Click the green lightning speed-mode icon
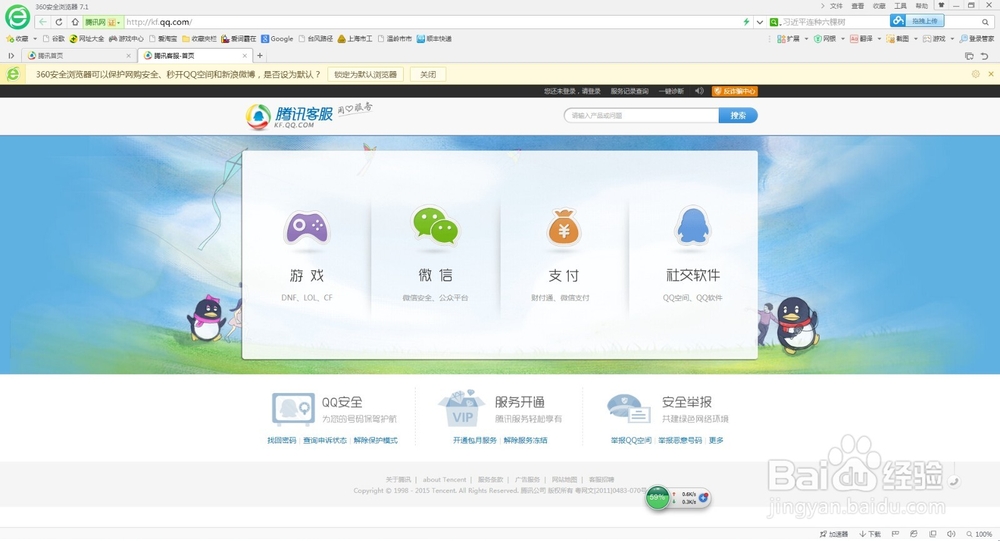Viewport: 1000px width, 541px height. point(746,22)
